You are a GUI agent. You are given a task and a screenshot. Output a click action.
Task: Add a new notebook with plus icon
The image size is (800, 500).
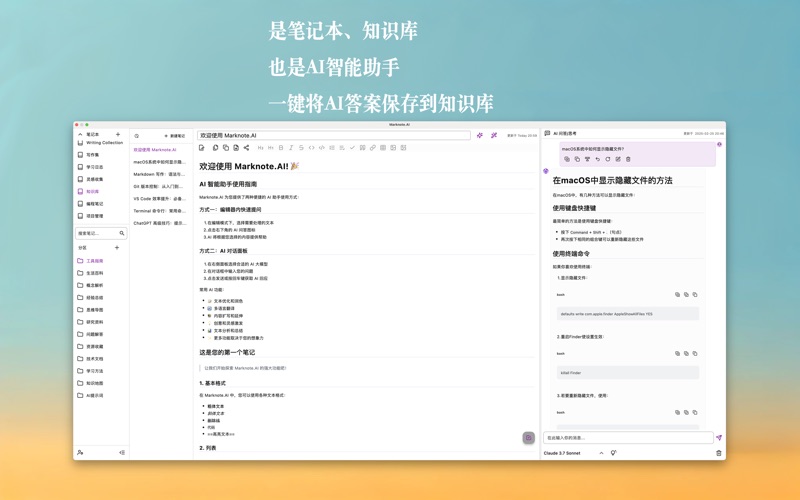(x=118, y=134)
